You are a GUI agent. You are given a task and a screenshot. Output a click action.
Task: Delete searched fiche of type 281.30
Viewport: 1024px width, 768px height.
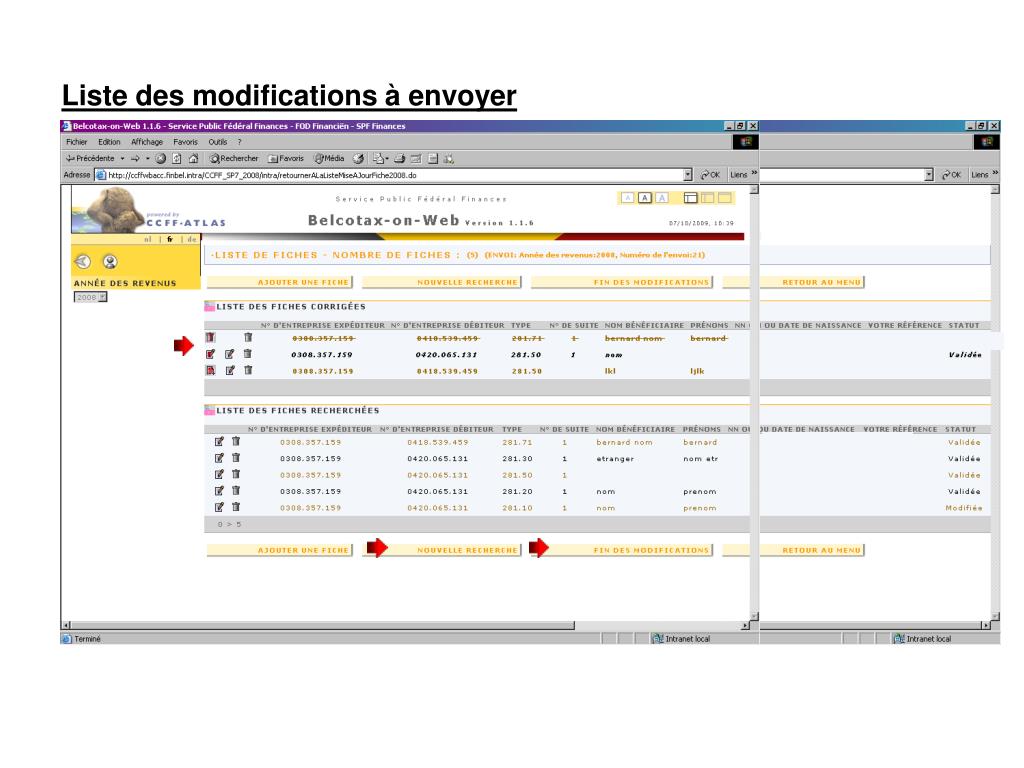point(236,458)
